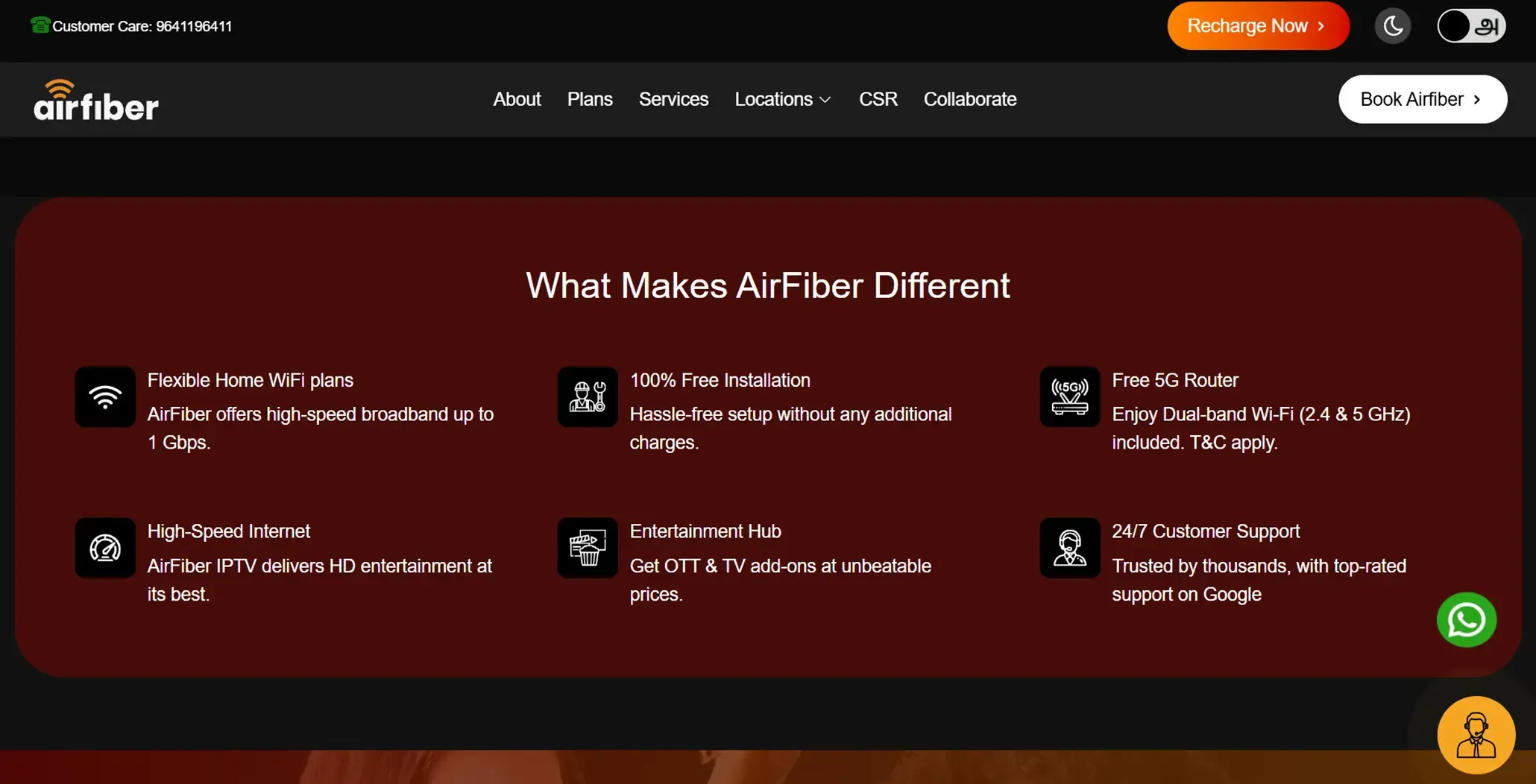The height and width of the screenshot is (784, 1536).
Task: Expand the Locations dropdown menu
Action: click(782, 99)
